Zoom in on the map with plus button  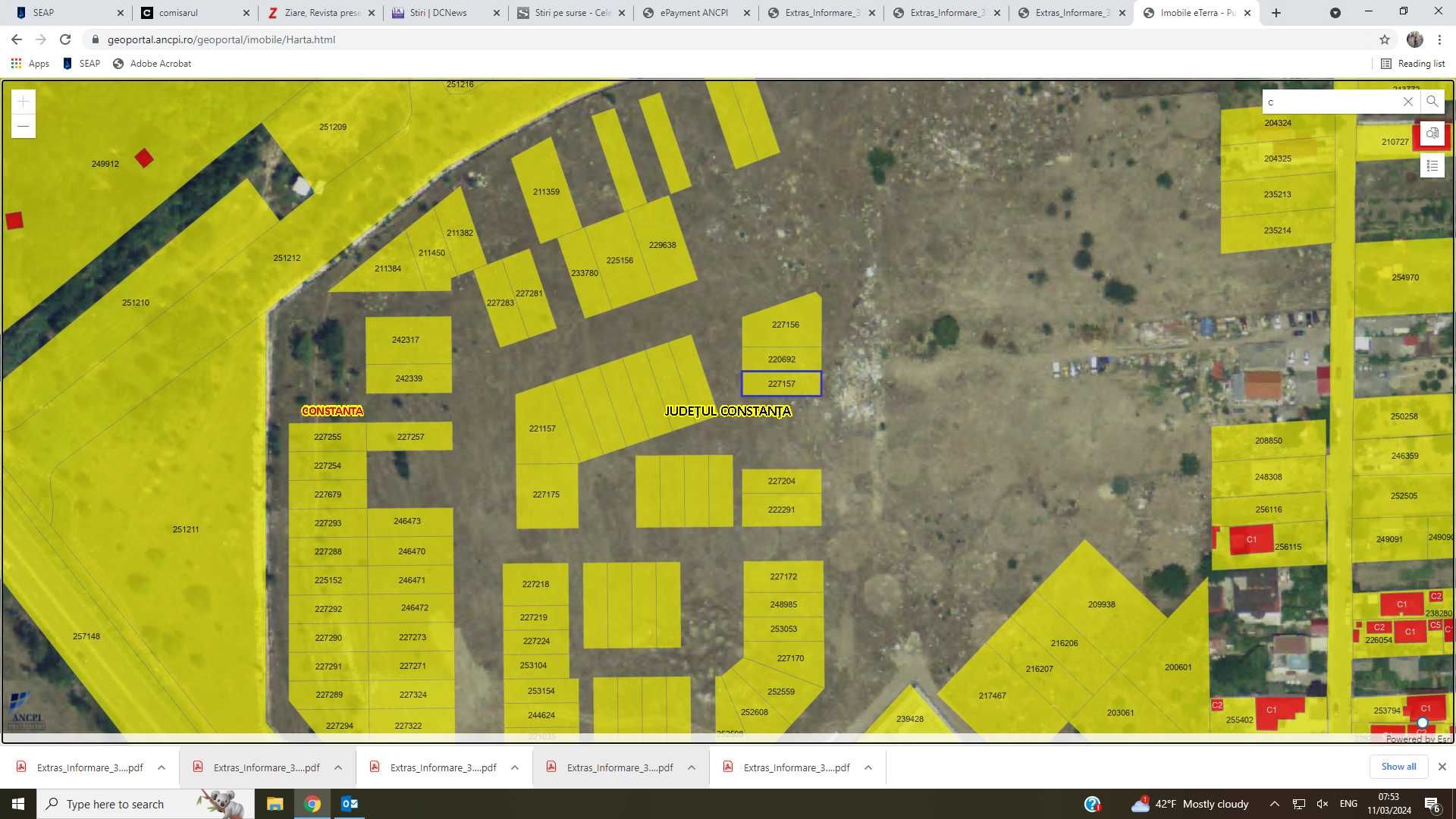[24, 102]
